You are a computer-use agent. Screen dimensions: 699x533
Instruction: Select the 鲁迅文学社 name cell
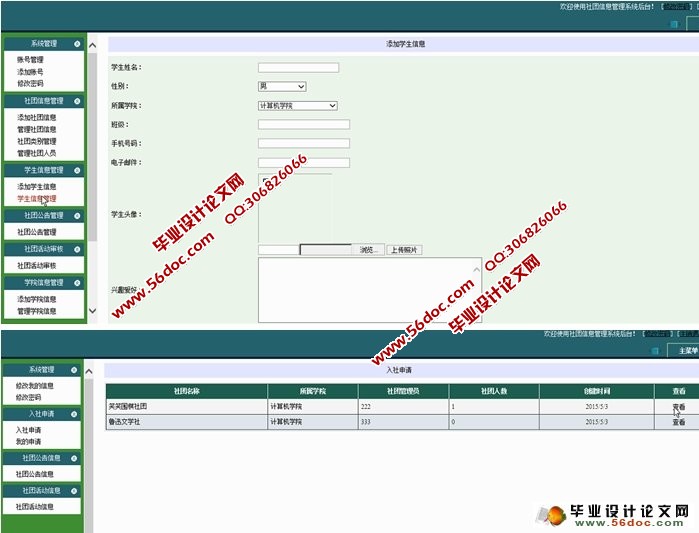(186, 422)
